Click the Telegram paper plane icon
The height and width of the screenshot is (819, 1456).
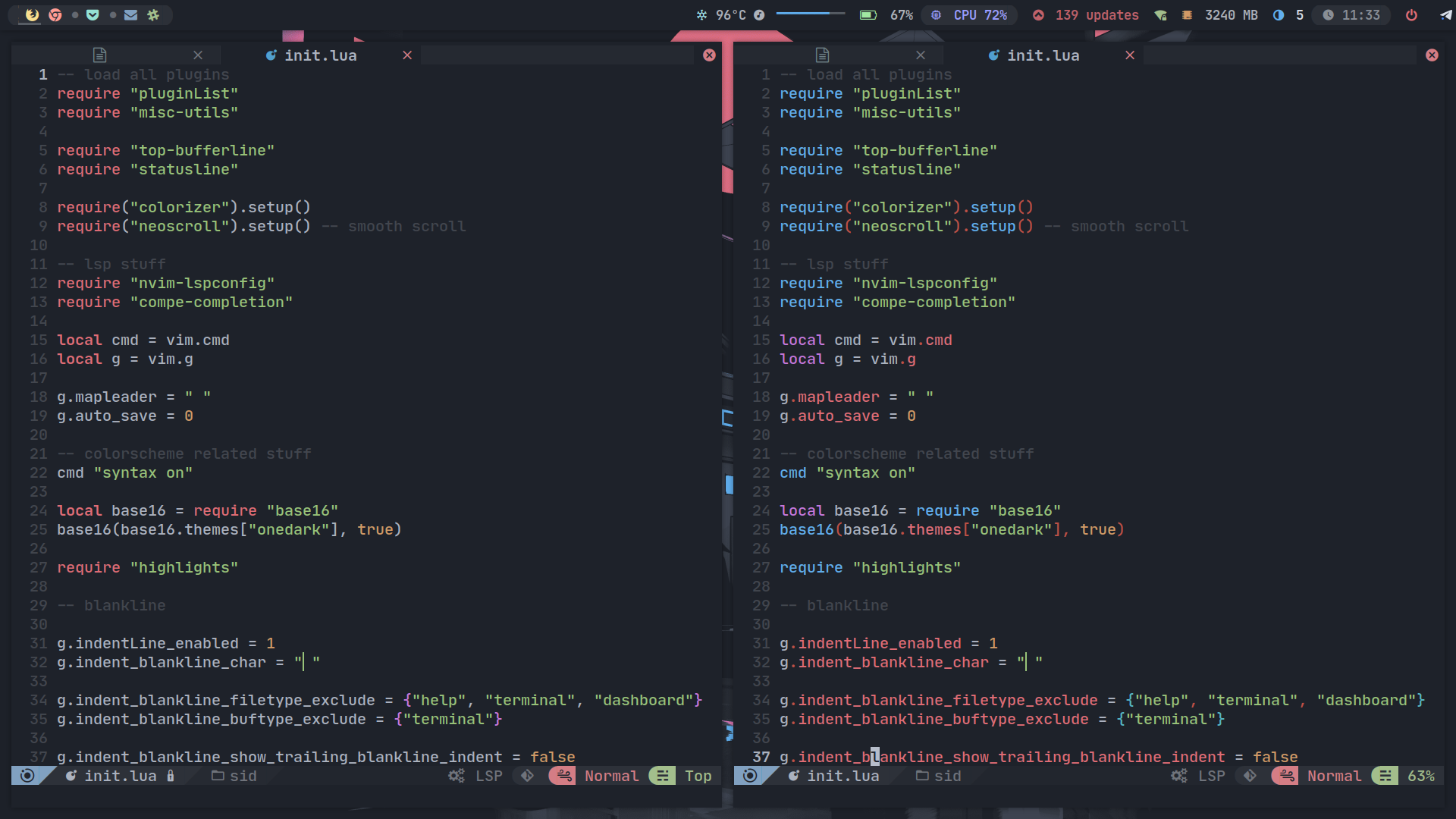tap(1445, 14)
